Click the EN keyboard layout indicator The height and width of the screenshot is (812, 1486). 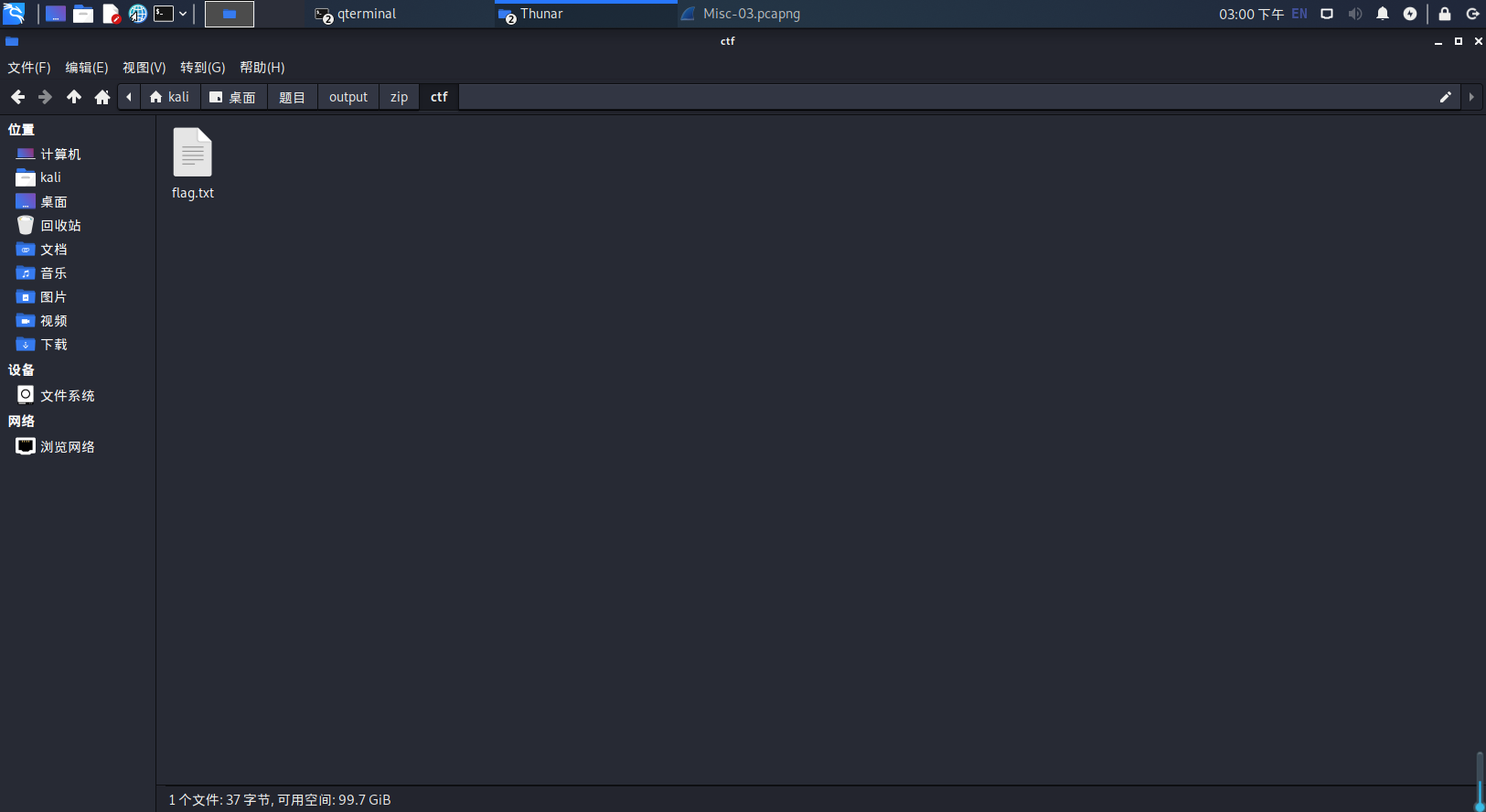tap(1299, 14)
